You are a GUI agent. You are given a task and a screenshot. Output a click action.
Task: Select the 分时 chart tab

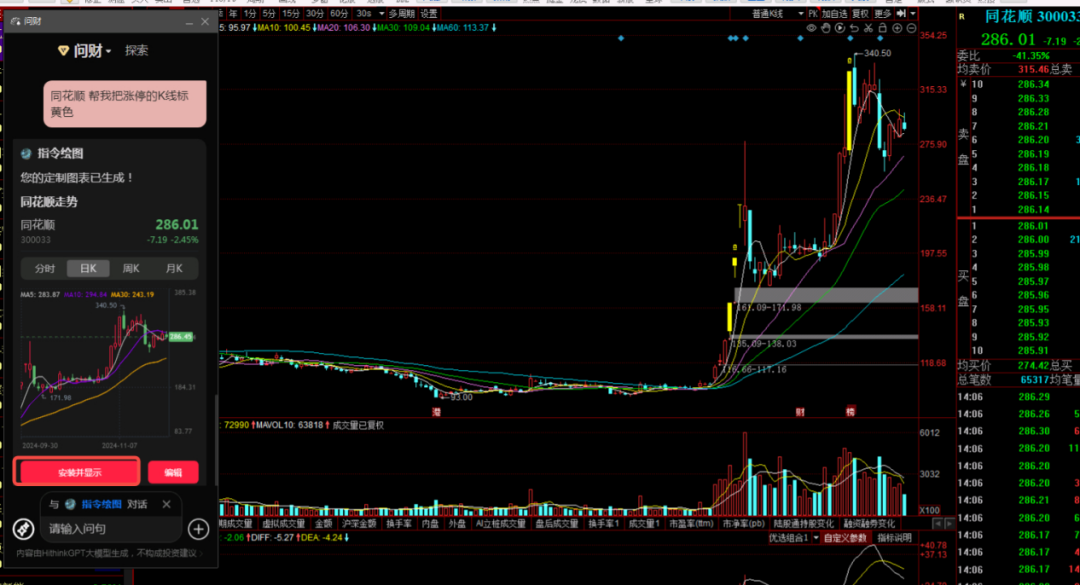click(45, 269)
